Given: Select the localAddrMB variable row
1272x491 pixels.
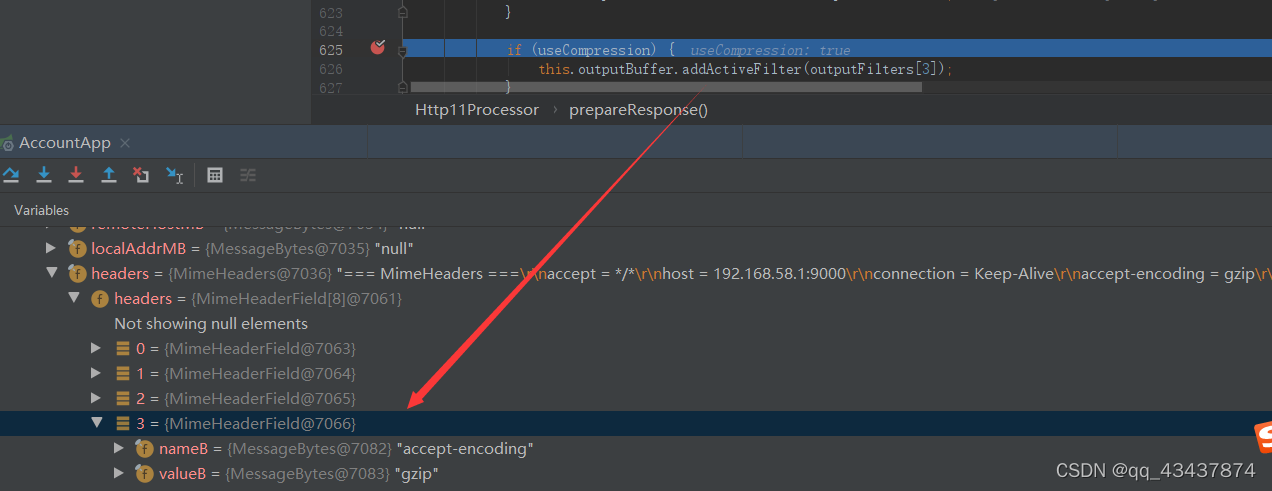Looking at the screenshot, I should (636, 248).
